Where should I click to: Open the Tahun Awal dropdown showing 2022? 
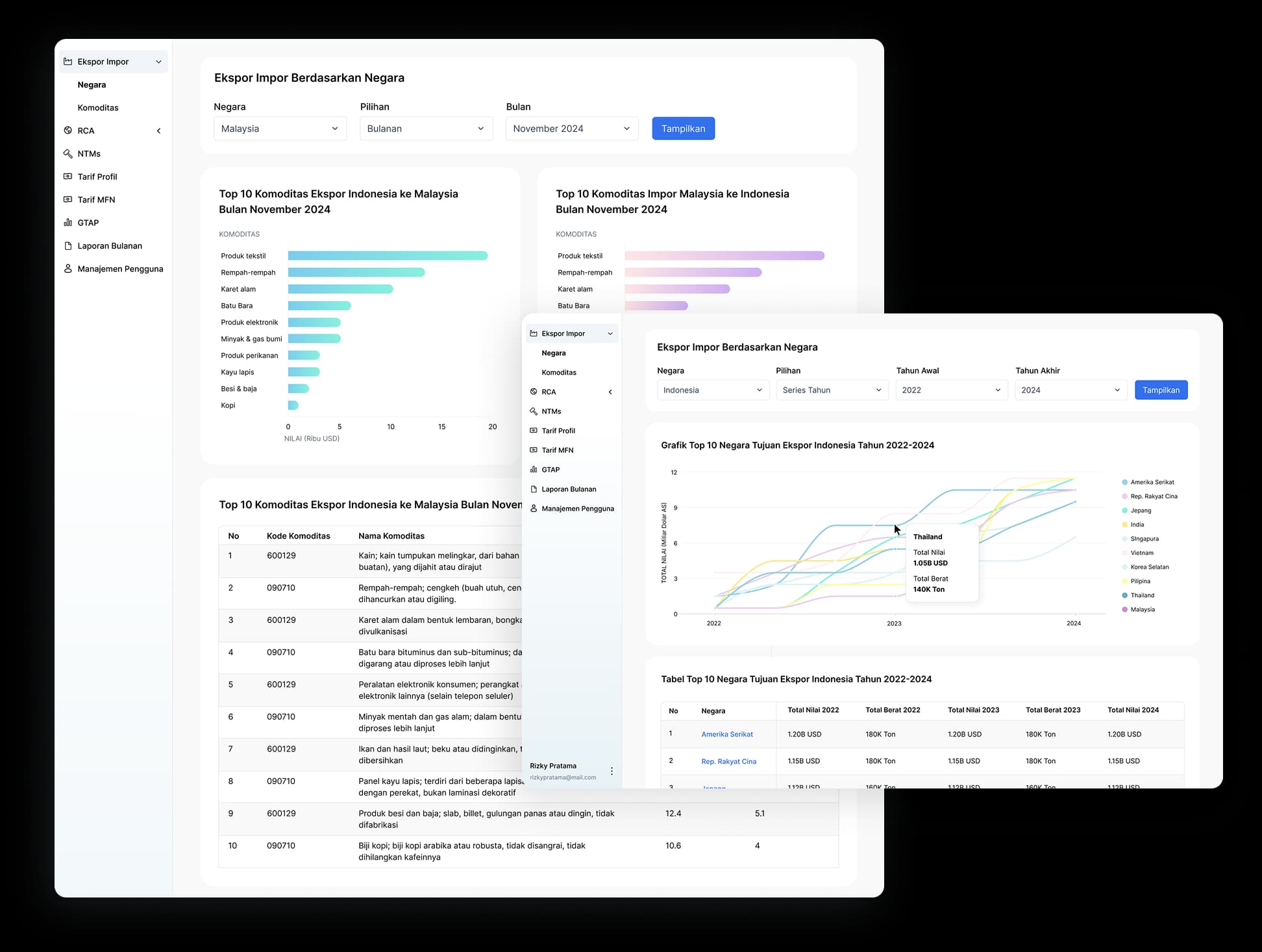(x=951, y=390)
